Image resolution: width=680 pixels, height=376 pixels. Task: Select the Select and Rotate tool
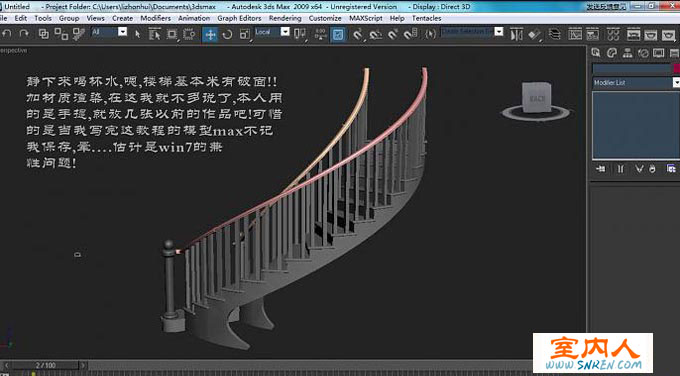pos(227,34)
